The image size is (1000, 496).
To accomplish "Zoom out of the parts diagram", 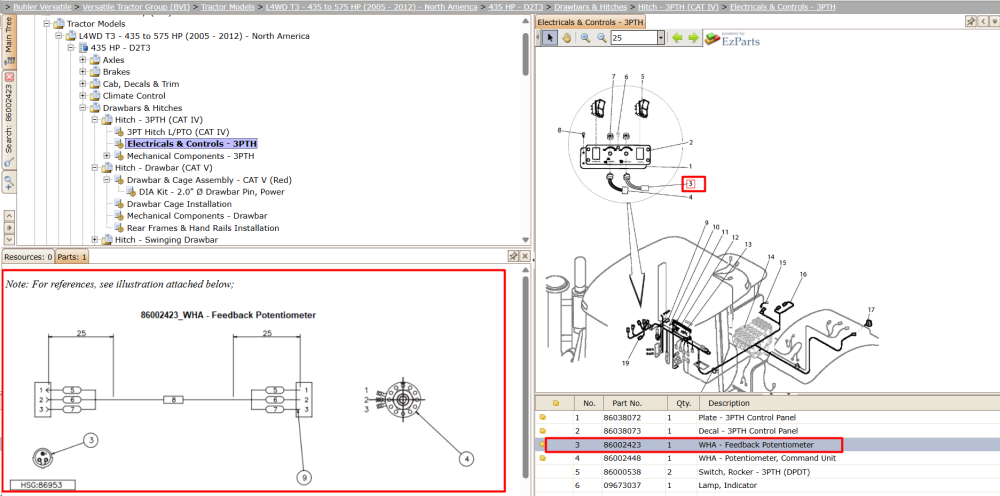I will [x=601, y=38].
